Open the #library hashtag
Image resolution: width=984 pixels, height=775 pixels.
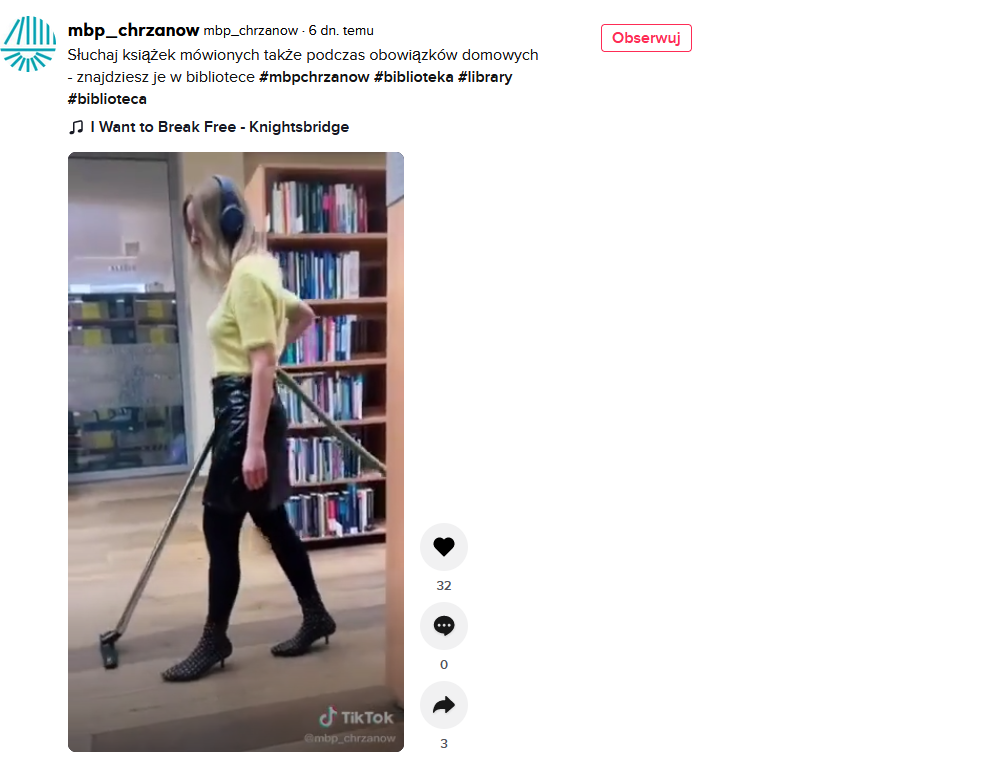(485, 77)
